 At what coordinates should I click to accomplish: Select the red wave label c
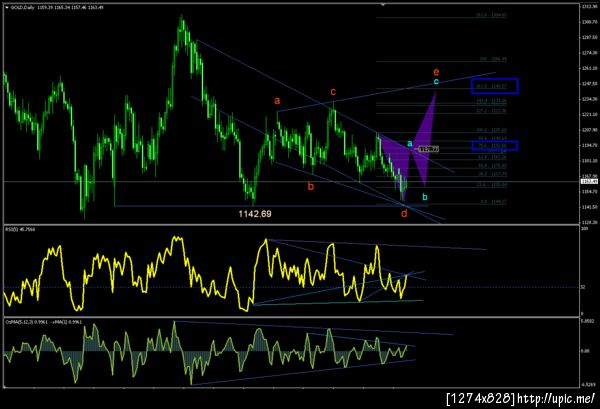[x=333, y=91]
